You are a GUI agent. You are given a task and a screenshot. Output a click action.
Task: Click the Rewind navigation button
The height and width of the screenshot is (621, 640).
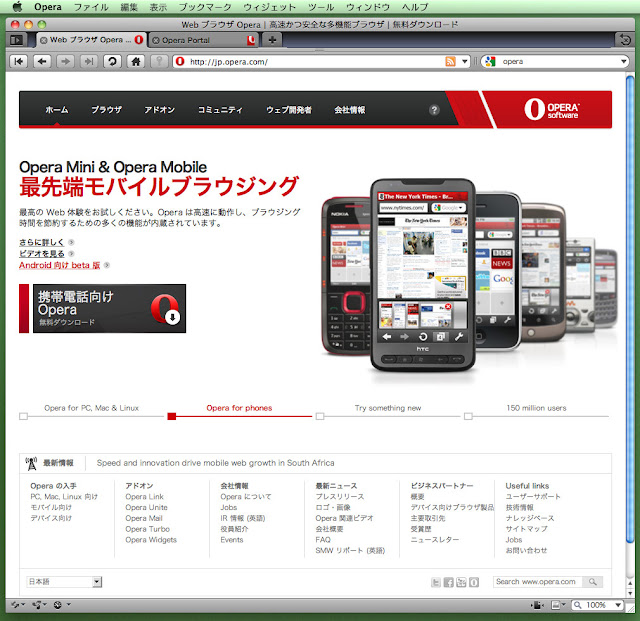click(19, 62)
